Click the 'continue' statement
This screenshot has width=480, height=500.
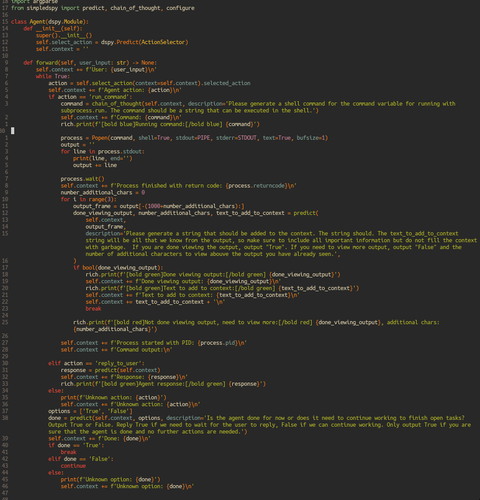pos(73,466)
